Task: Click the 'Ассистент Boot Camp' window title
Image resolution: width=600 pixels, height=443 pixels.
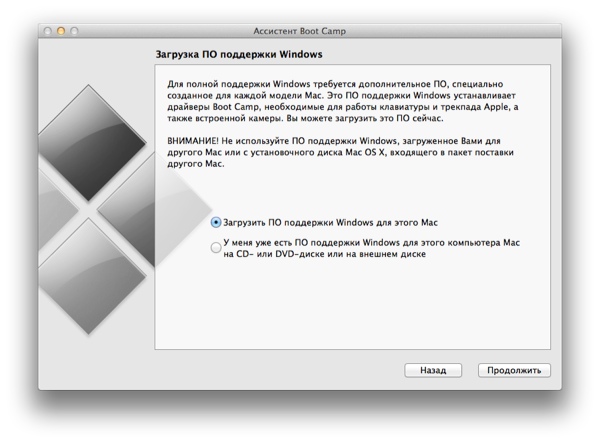Action: (299, 31)
